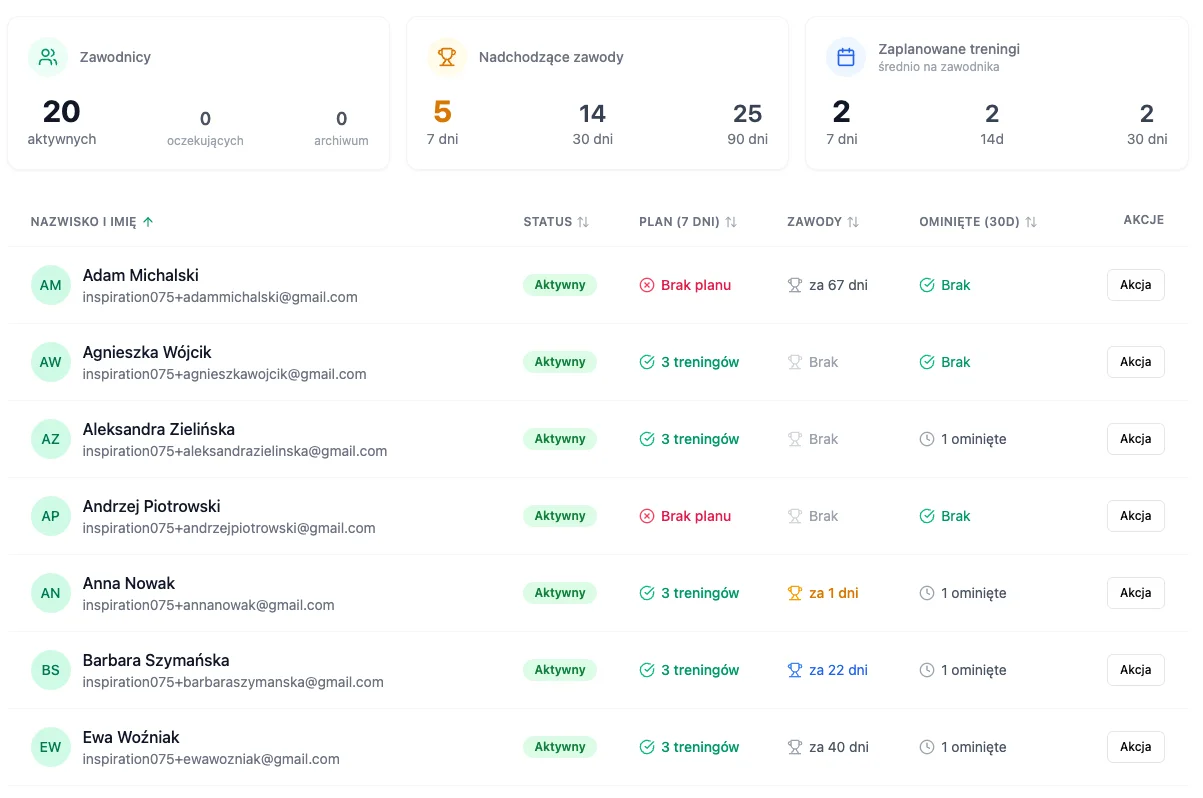The width and height of the screenshot is (1203, 798).
Task: Click the Zawodnicy people icon
Action: [x=47, y=57]
